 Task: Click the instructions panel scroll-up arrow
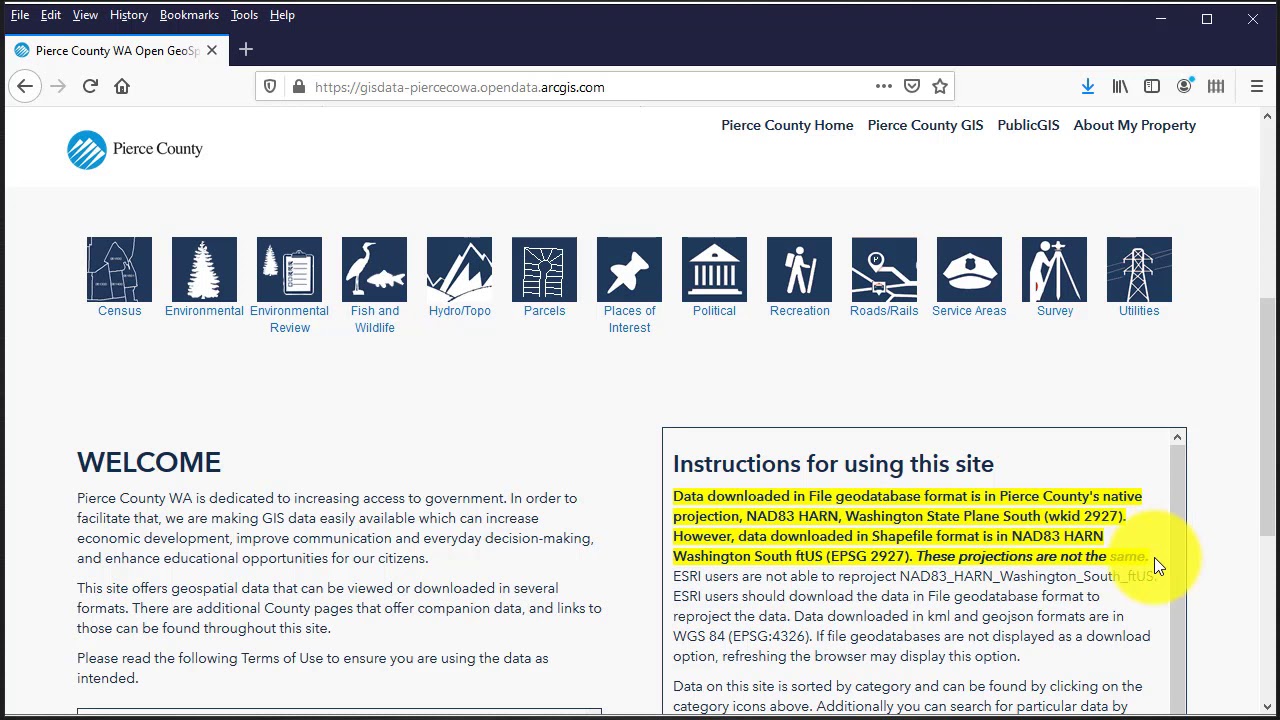tap(1177, 437)
